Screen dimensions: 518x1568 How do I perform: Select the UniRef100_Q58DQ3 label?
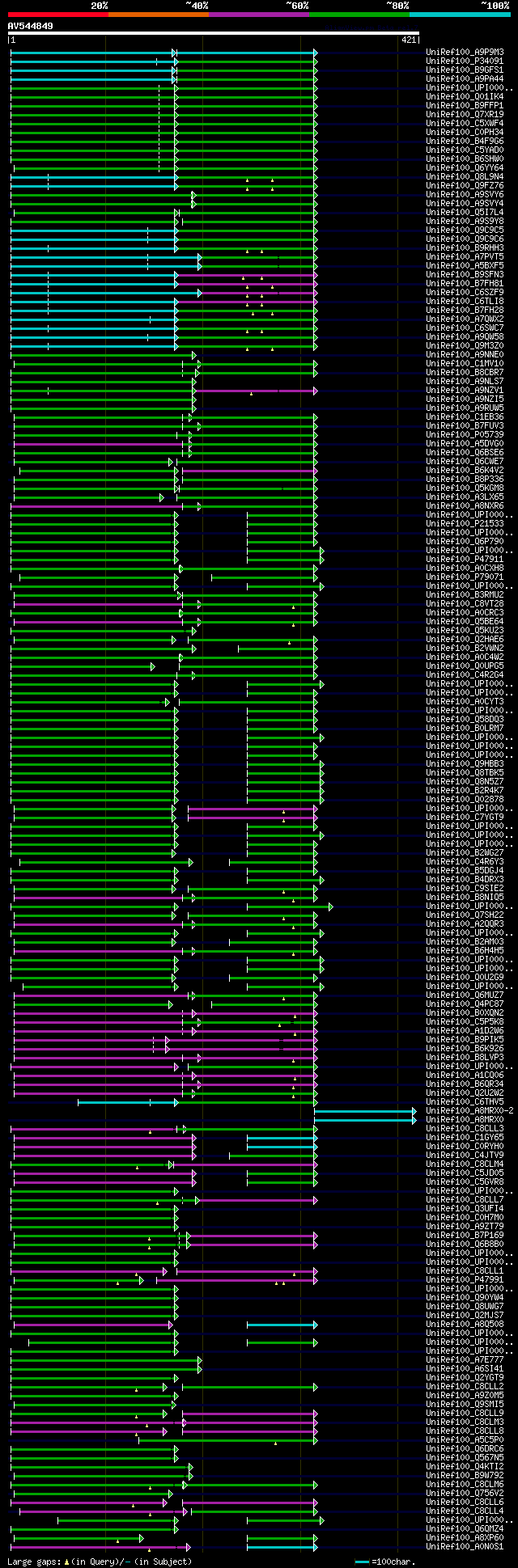point(465,720)
